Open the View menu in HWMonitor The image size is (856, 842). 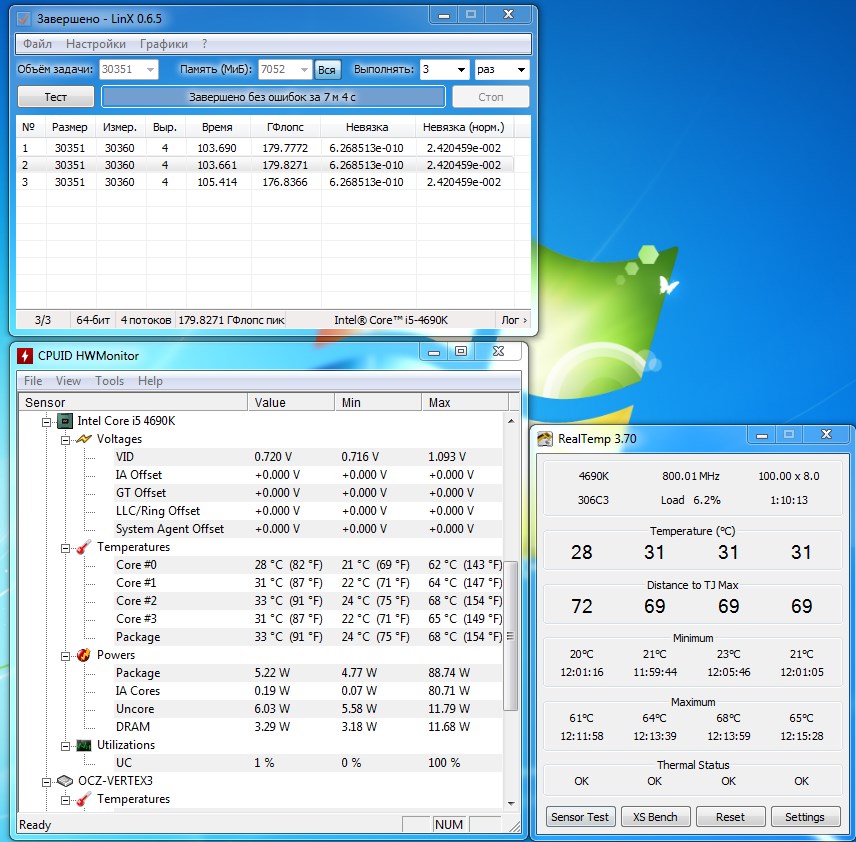point(68,381)
